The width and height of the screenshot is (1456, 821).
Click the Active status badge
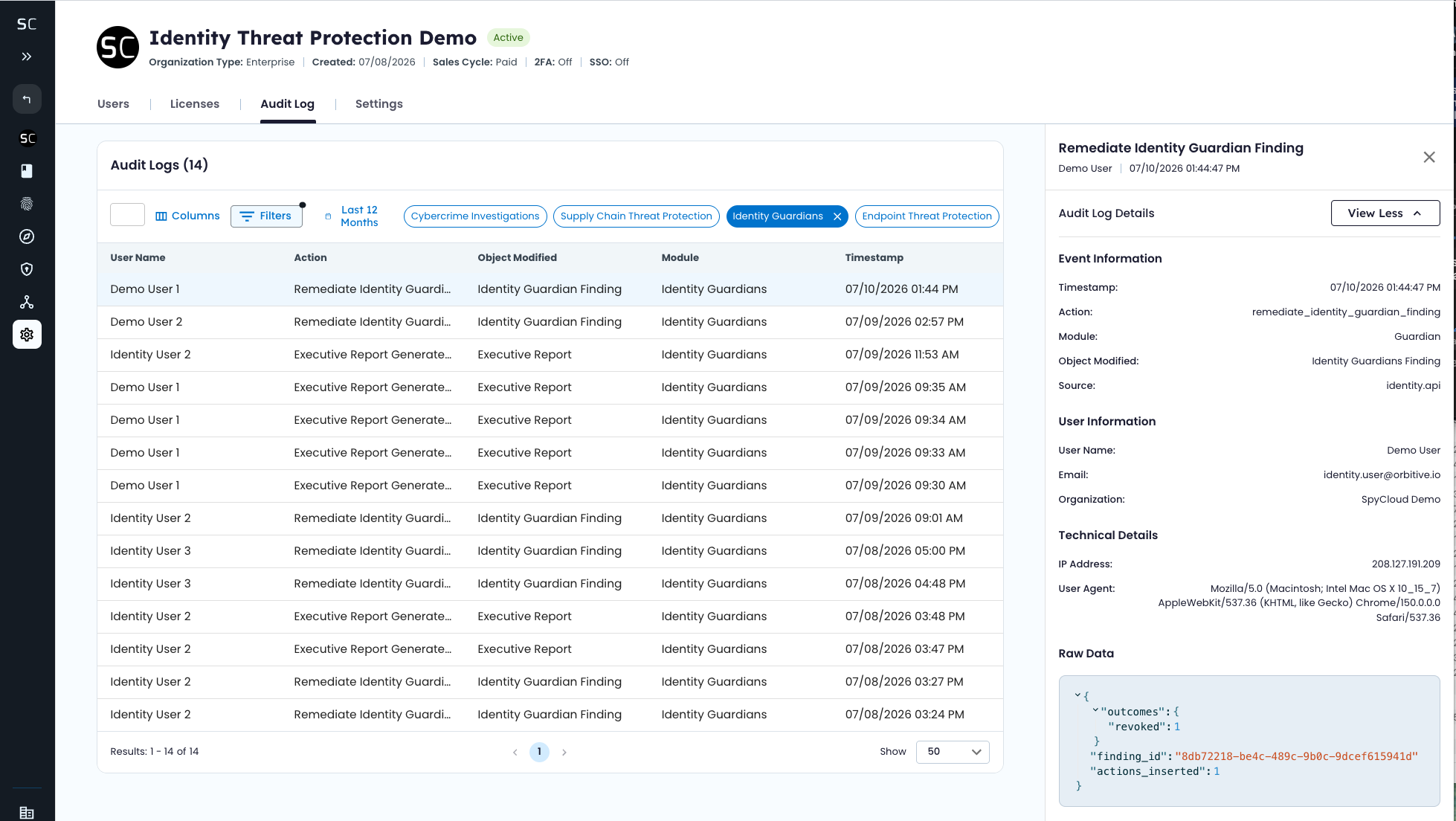[509, 38]
